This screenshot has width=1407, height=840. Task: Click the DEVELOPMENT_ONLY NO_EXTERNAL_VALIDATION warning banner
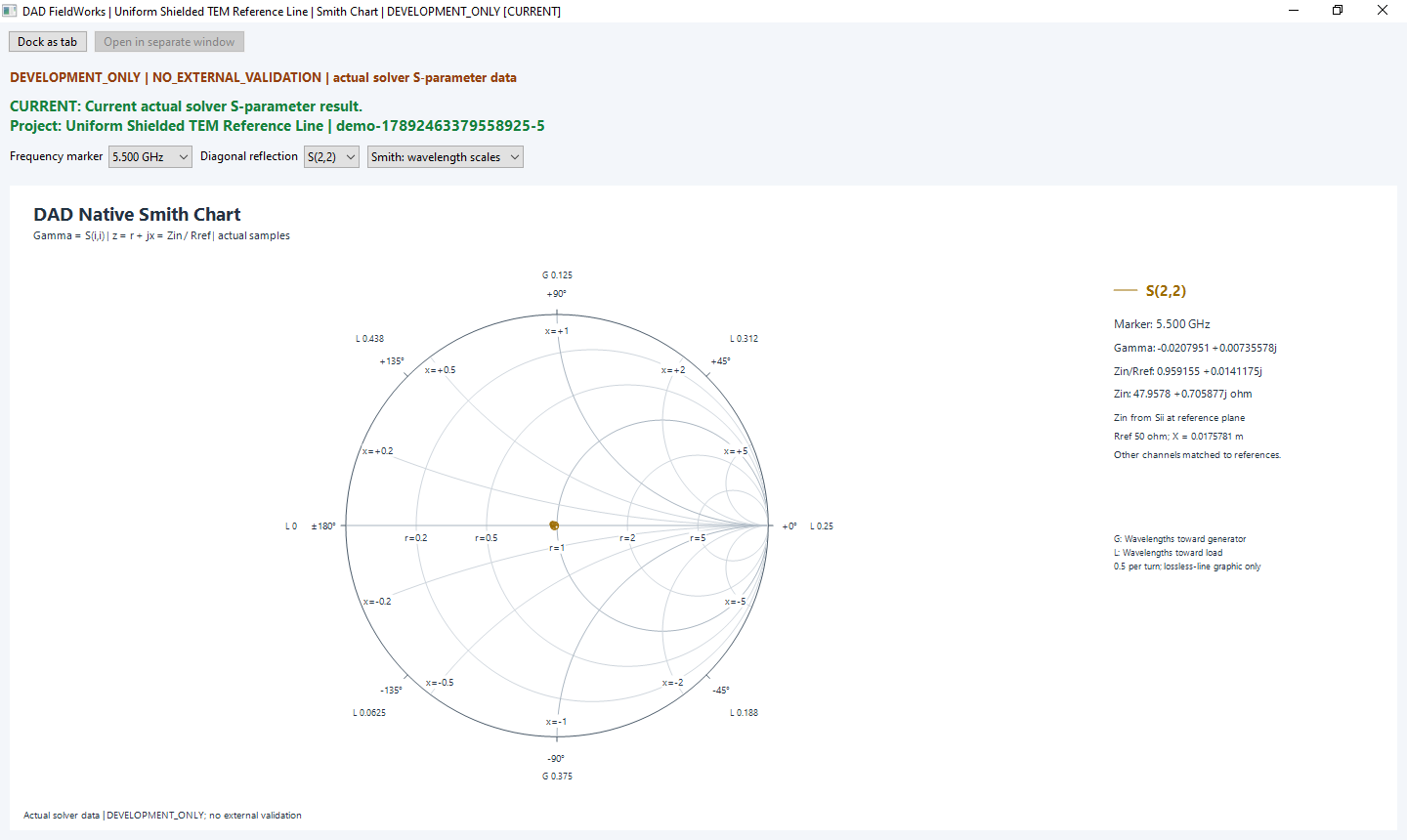[x=263, y=77]
